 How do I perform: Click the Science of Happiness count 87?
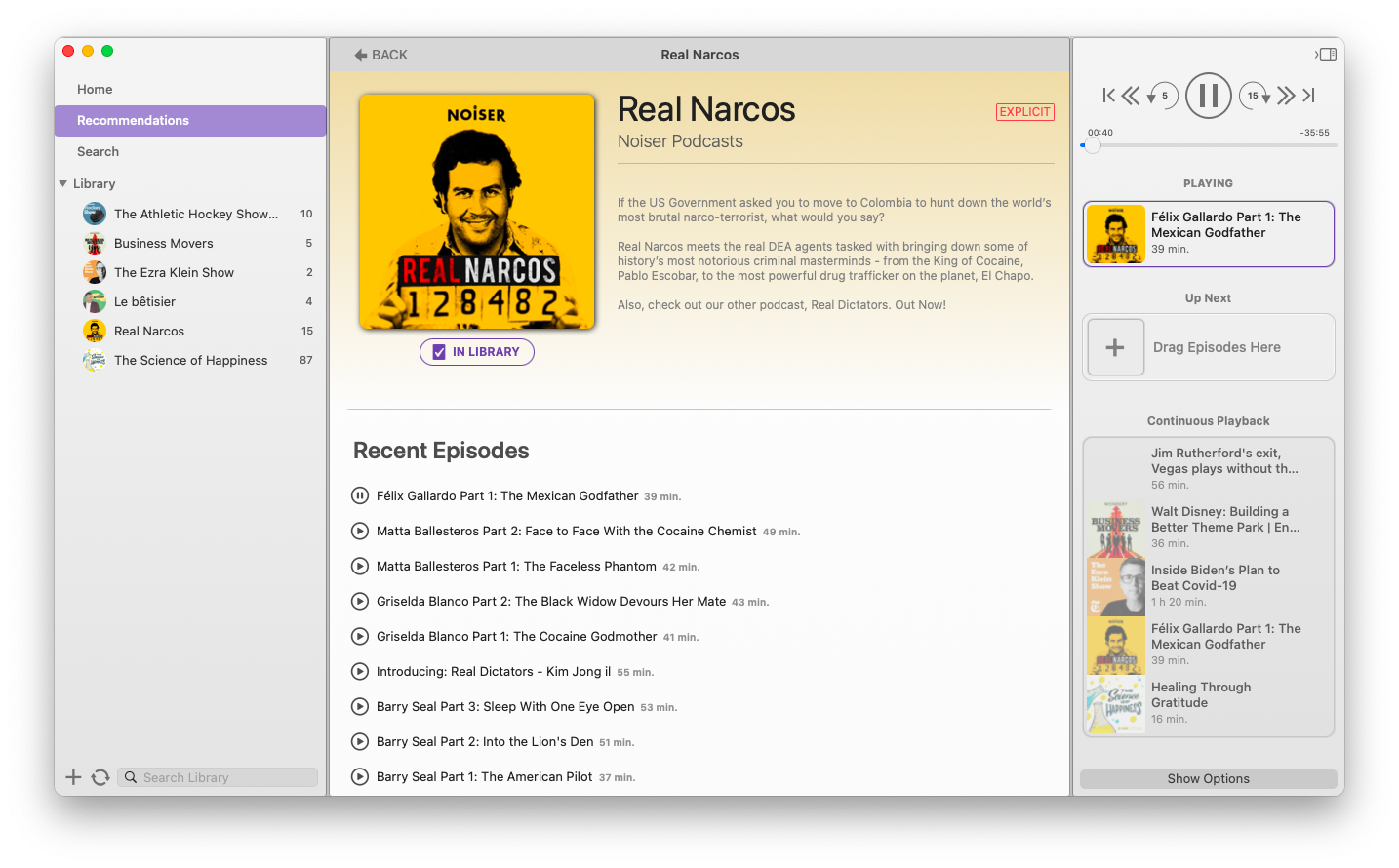306,360
